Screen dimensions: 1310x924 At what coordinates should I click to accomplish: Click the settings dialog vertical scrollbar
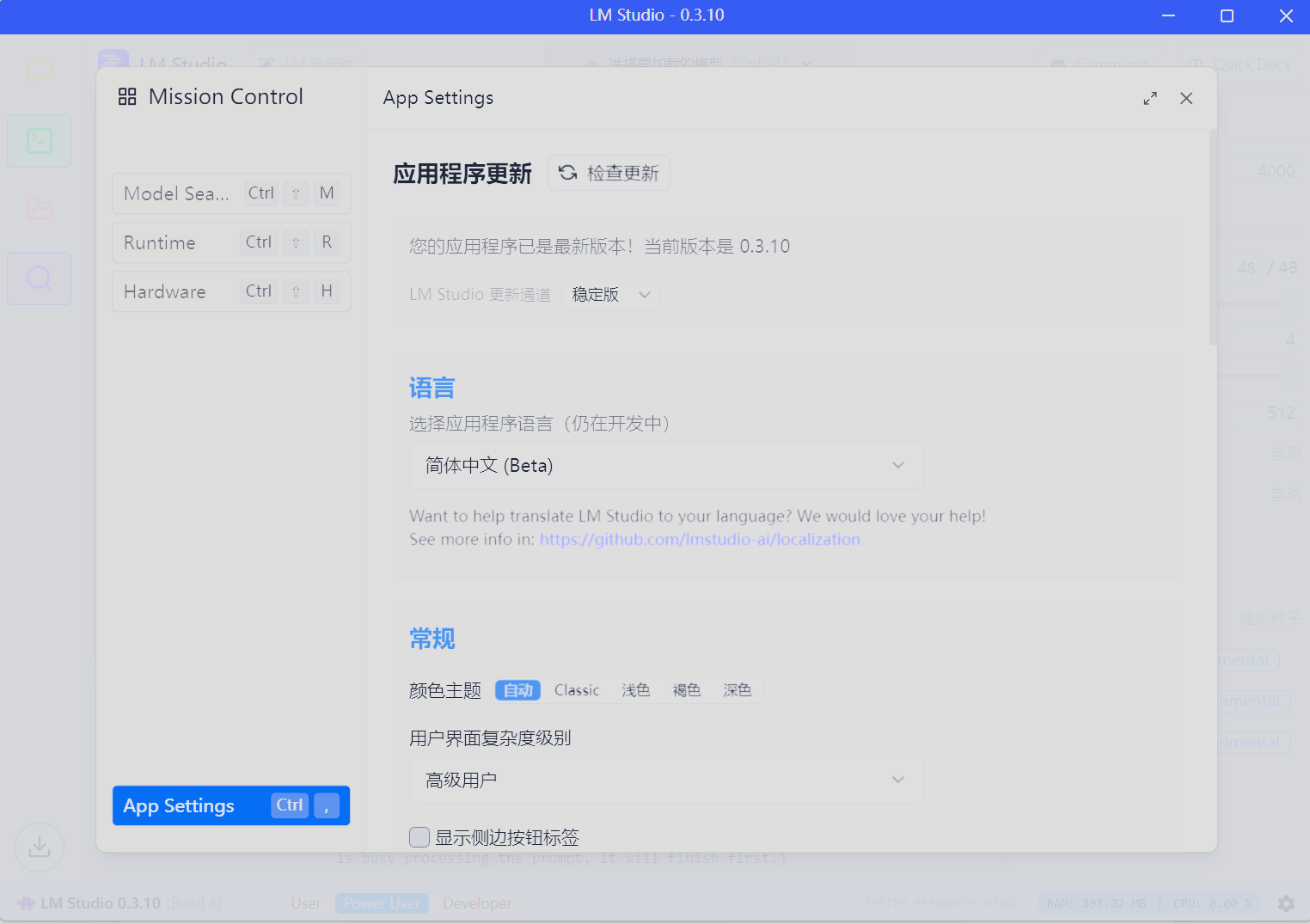(1213, 237)
